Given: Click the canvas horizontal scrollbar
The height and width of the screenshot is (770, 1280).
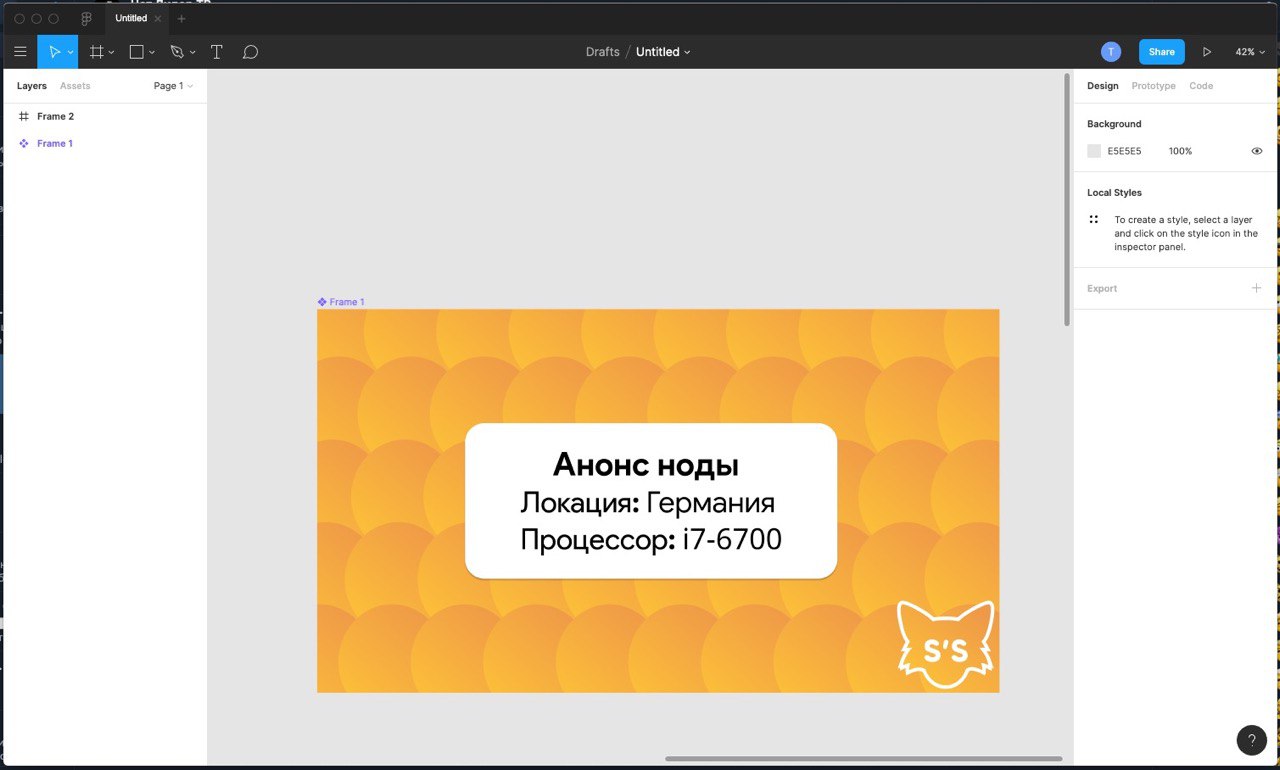Looking at the screenshot, I should [863, 759].
